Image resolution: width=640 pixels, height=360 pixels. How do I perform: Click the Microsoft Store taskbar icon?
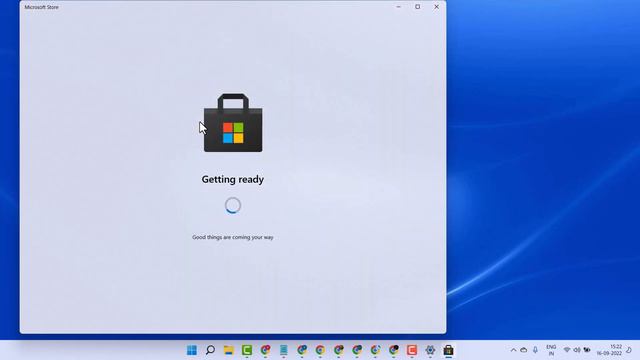449,350
